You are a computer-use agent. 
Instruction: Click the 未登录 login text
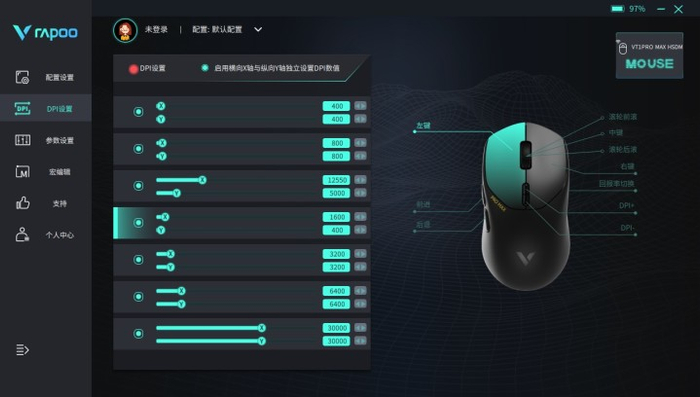156,29
